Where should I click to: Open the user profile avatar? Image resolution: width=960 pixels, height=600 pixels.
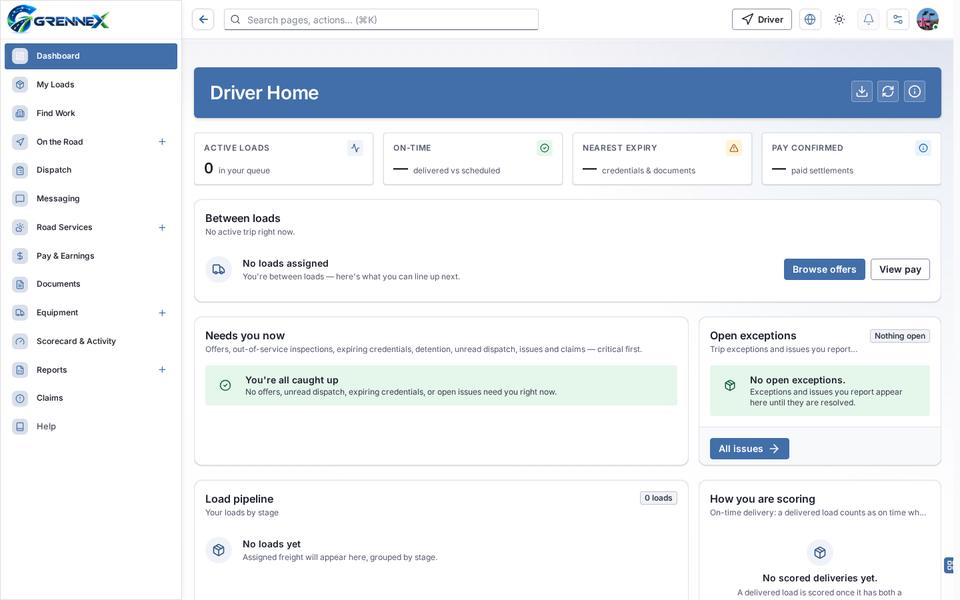tap(928, 20)
